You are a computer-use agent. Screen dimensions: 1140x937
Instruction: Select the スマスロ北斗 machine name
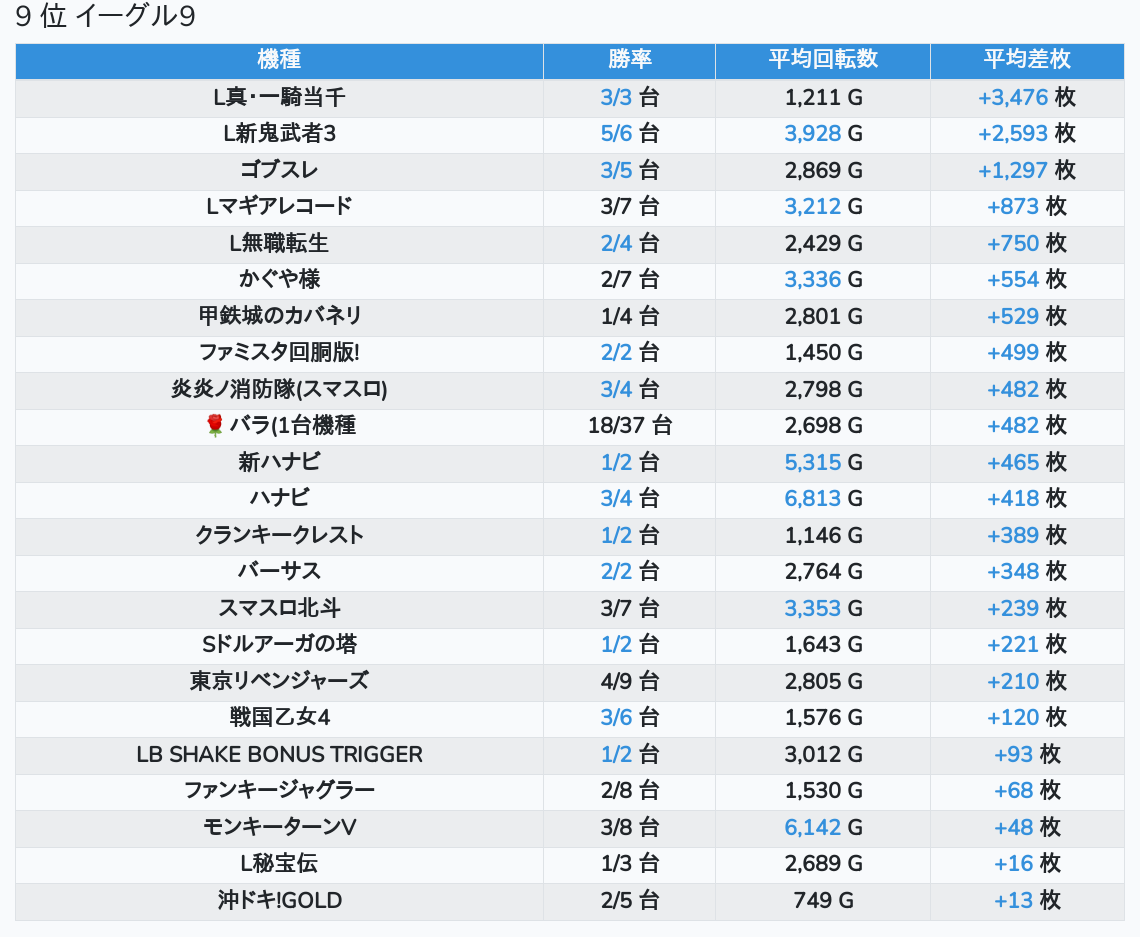click(x=279, y=608)
